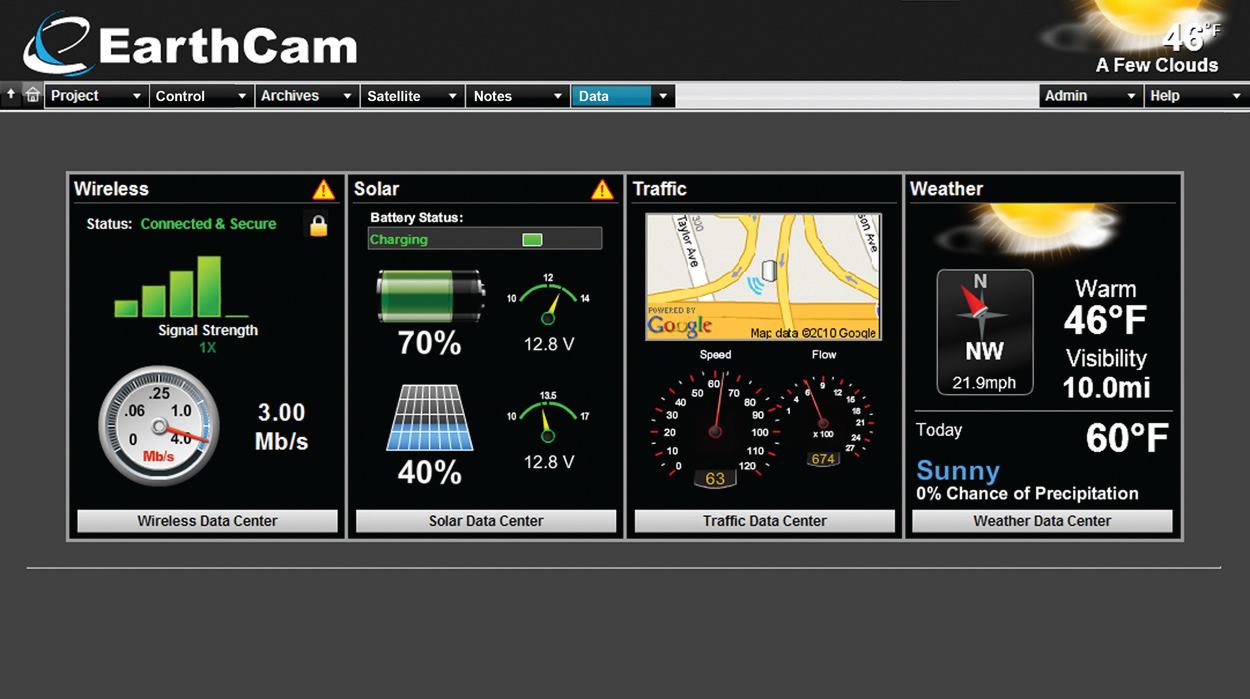Image resolution: width=1250 pixels, height=699 pixels.
Task: Open the Admin dropdown menu
Action: pos(1090,95)
